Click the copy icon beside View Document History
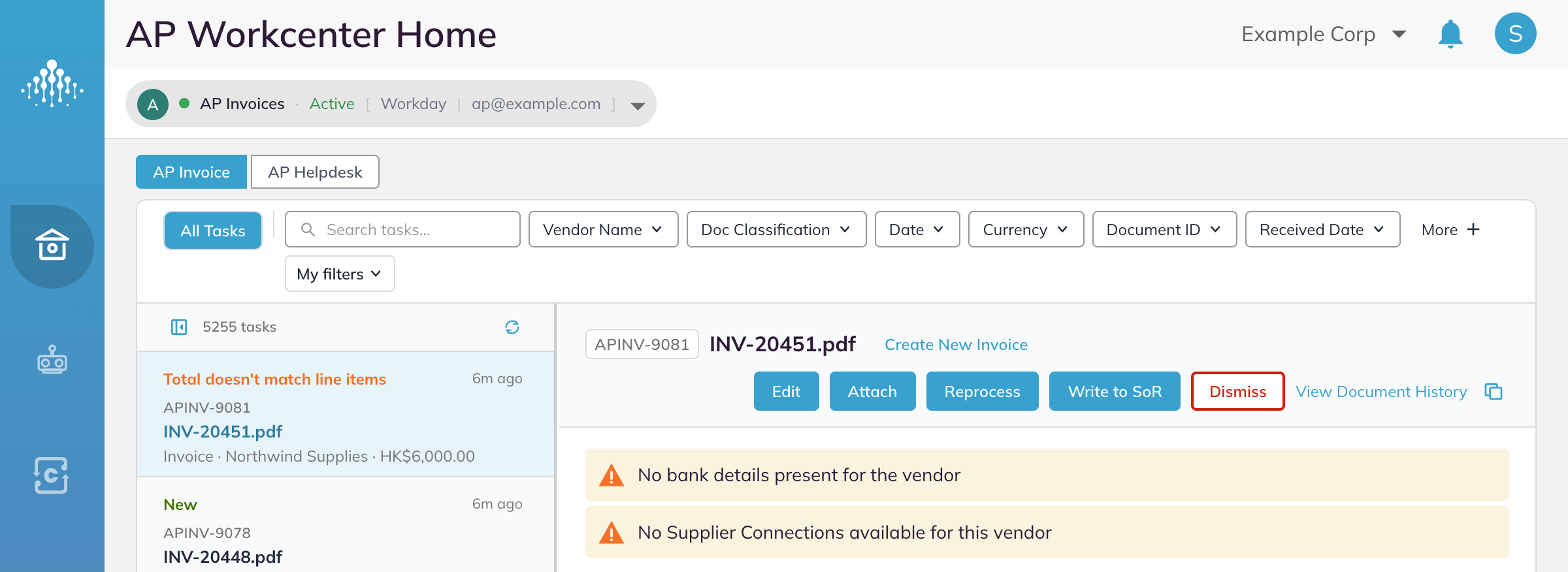This screenshot has height=572, width=1568. [x=1494, y=392]
